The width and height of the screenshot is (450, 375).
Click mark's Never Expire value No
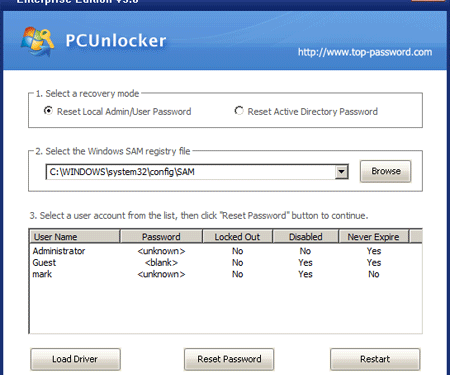pos(374,274)
